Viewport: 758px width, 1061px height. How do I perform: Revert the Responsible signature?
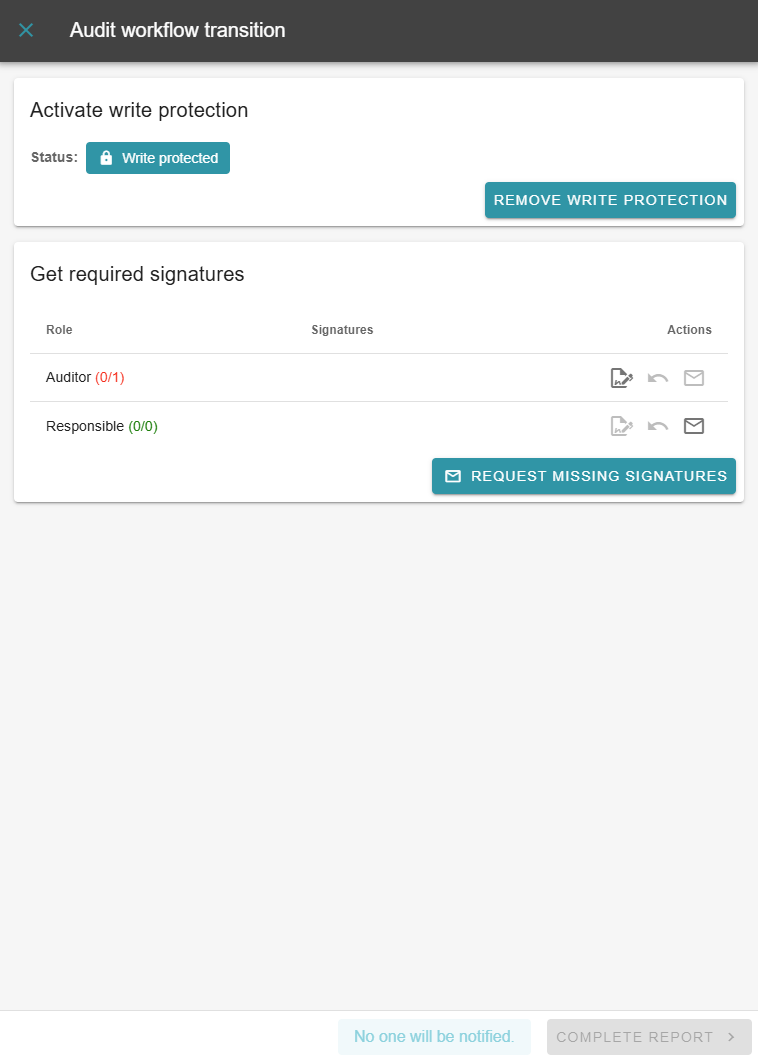coord(658,426)
